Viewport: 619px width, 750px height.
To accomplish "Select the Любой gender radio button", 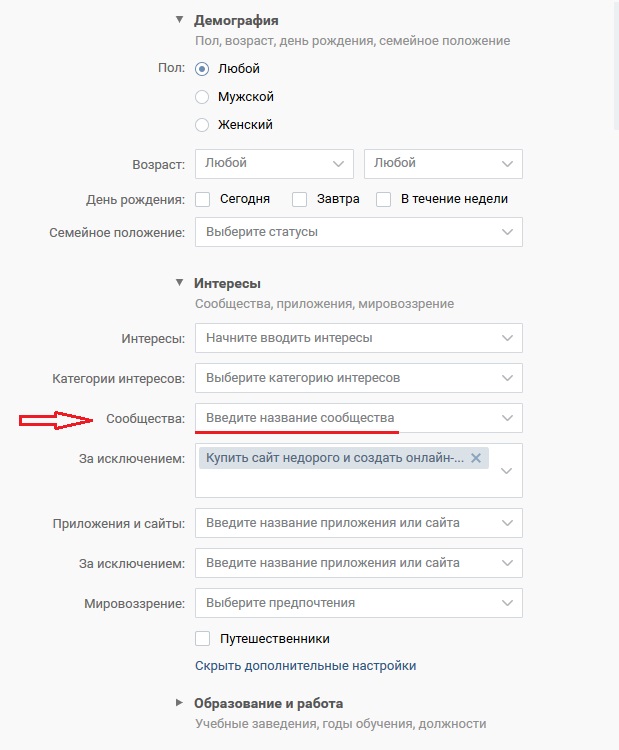I will pos(202,69).
